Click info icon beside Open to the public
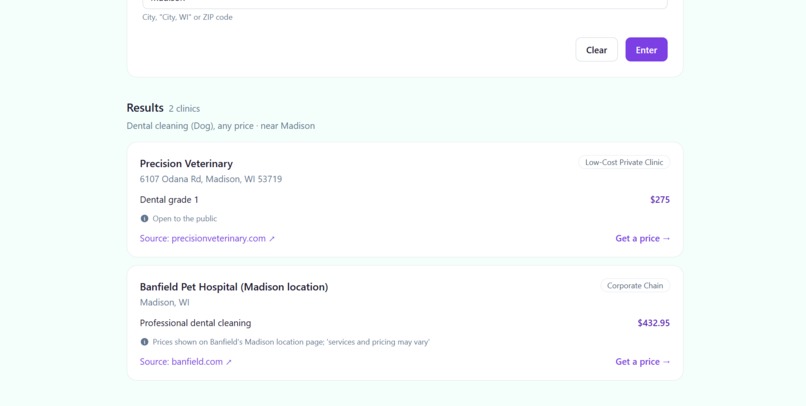Image resolution: width=806 pixels, height=406 pixels. click(x=144, y=218)
